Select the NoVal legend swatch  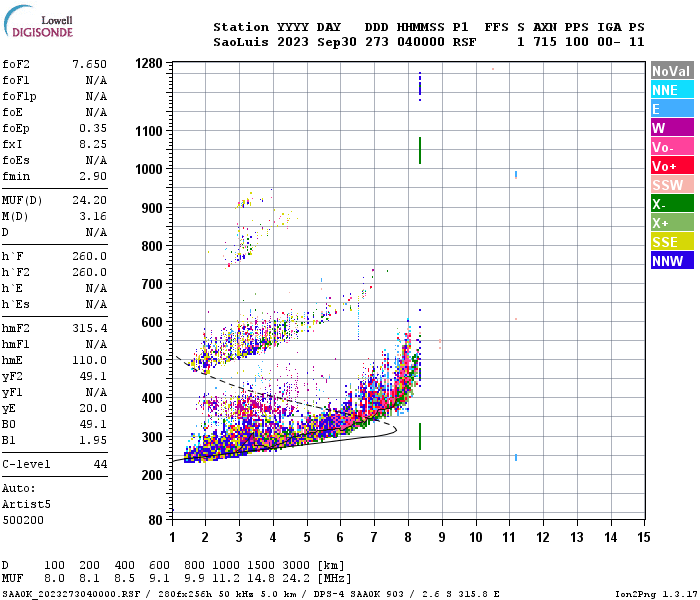[x=672, y=71]
